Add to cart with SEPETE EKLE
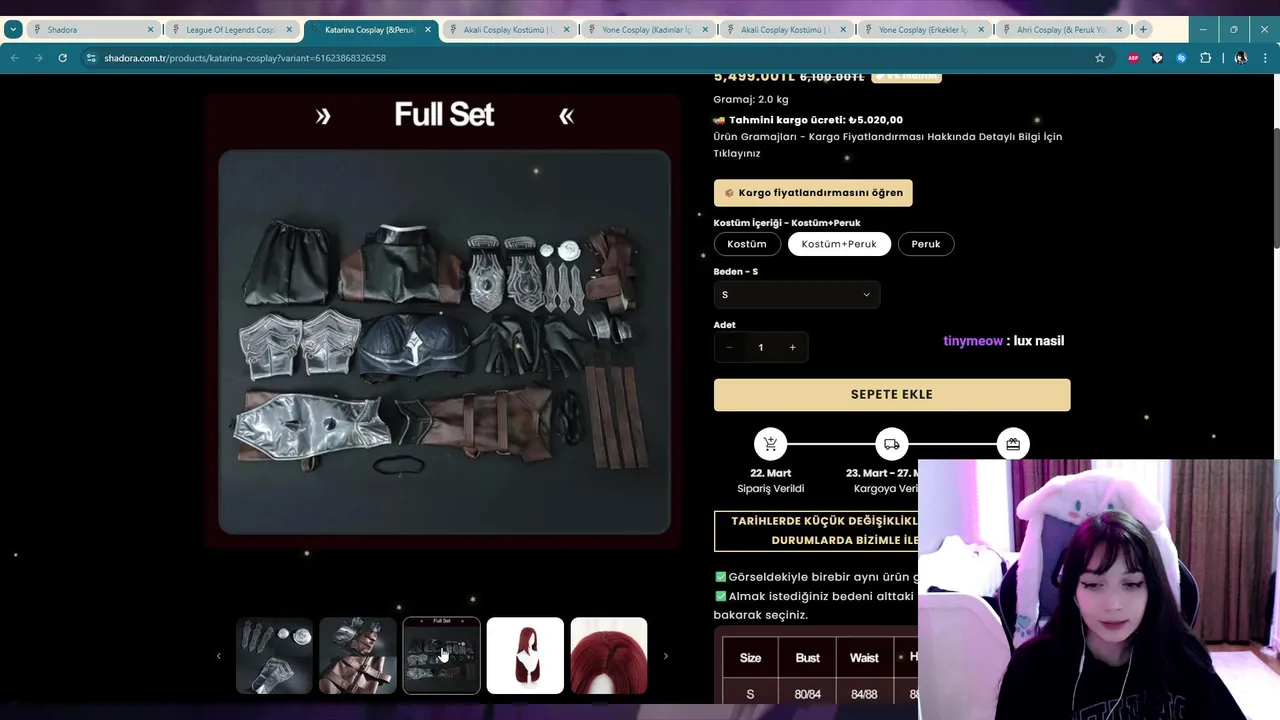The image size is (1280, 720). (892, 395)
